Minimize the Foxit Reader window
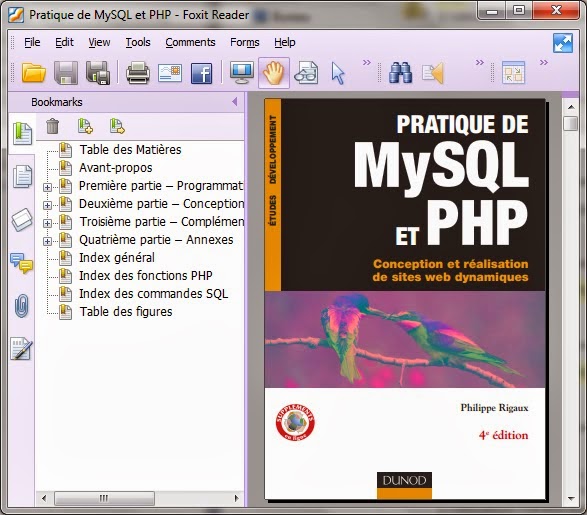587x515 pixels. coord(492,11)
